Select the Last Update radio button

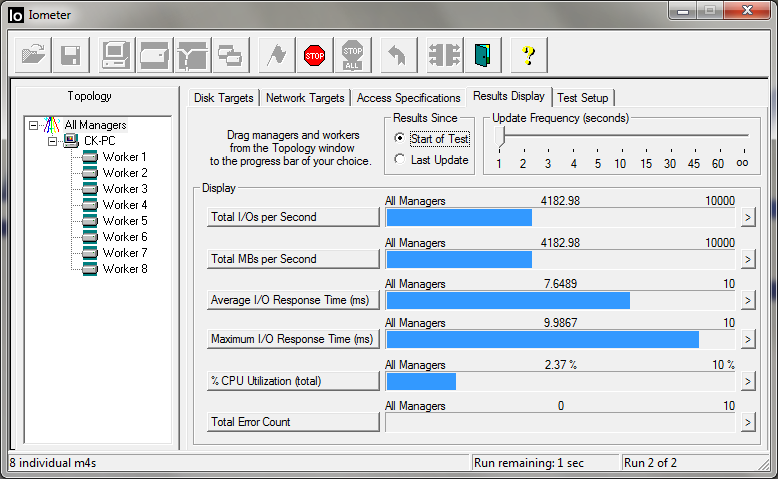coord(401,160)
